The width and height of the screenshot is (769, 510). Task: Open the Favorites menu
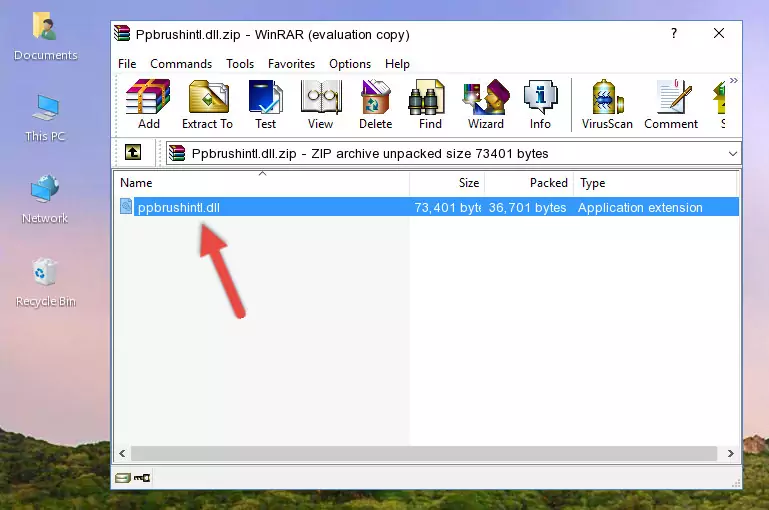pyautogui.click(x=291, y=64)
